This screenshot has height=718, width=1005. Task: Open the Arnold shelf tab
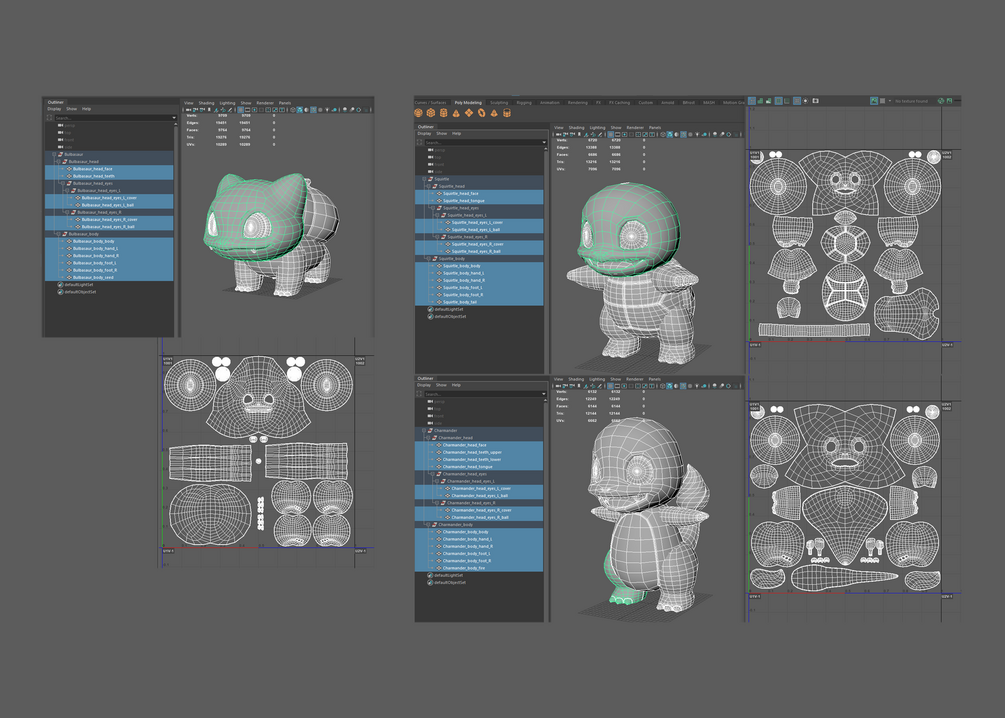click(668, 103)
